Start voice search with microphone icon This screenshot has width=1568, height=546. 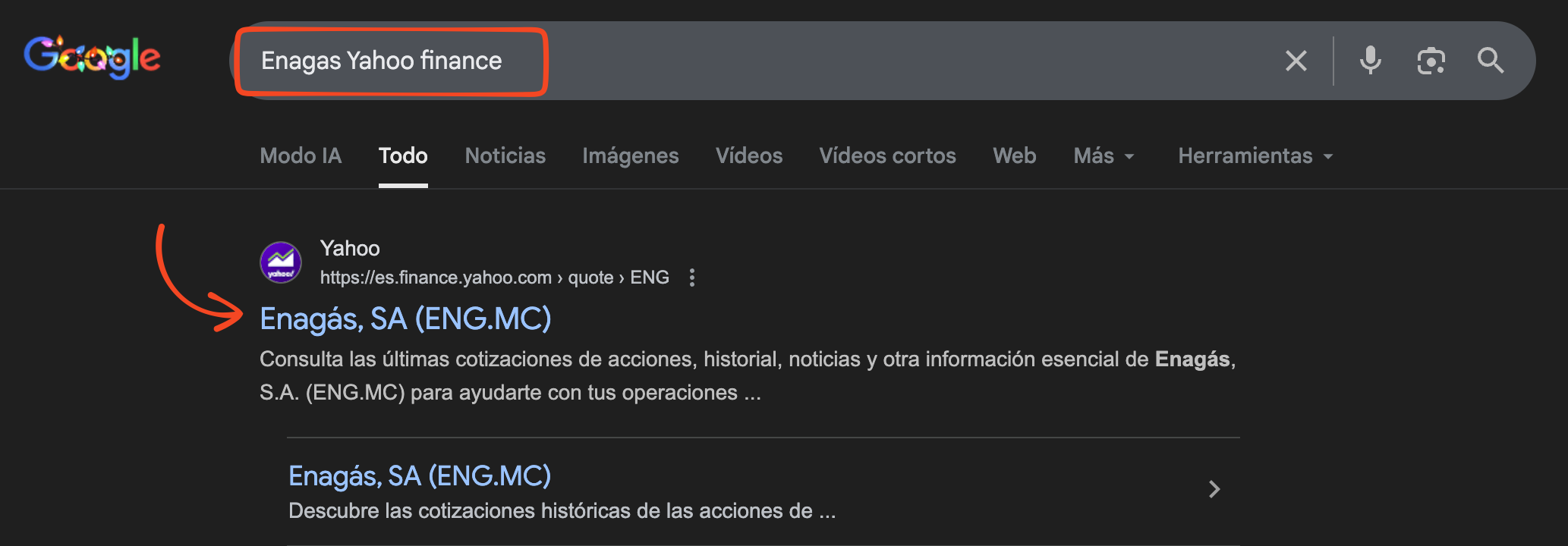click(1370, 61)
